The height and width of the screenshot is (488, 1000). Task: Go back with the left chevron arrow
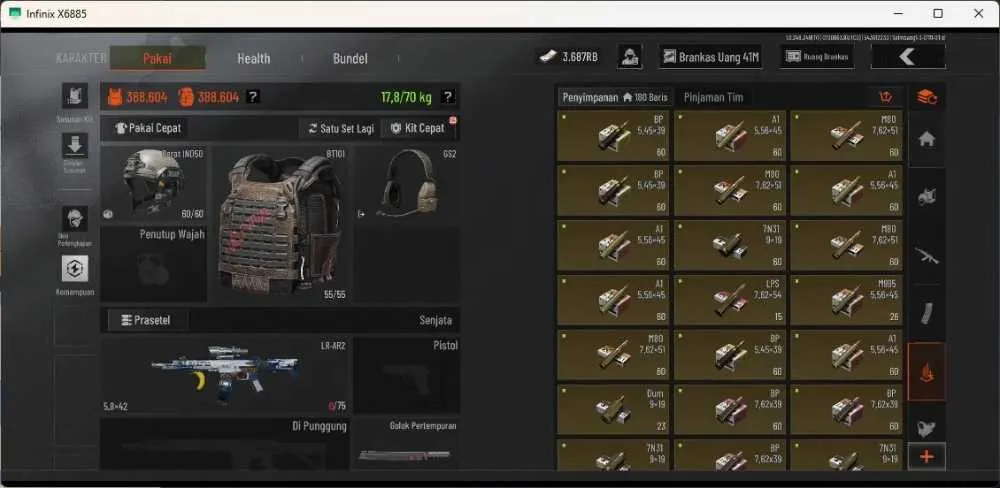[x=908, y=57]
